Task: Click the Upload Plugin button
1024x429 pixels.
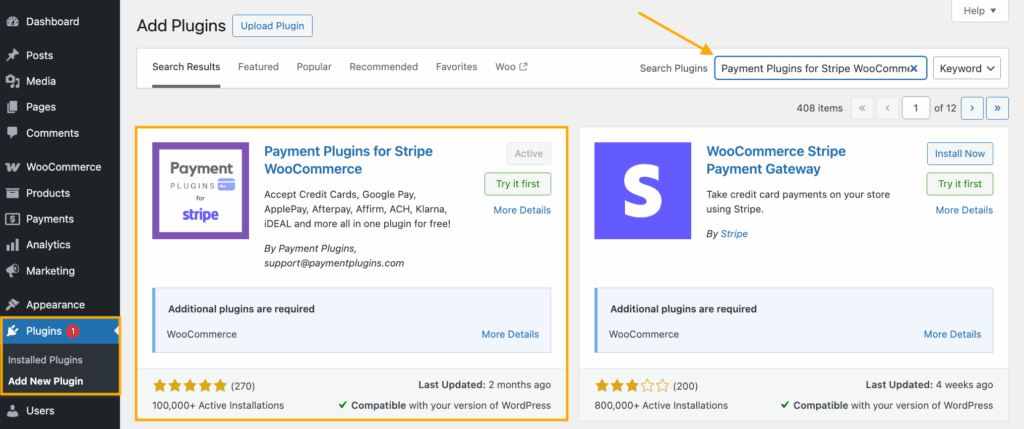Action: (x=272, y=26)
